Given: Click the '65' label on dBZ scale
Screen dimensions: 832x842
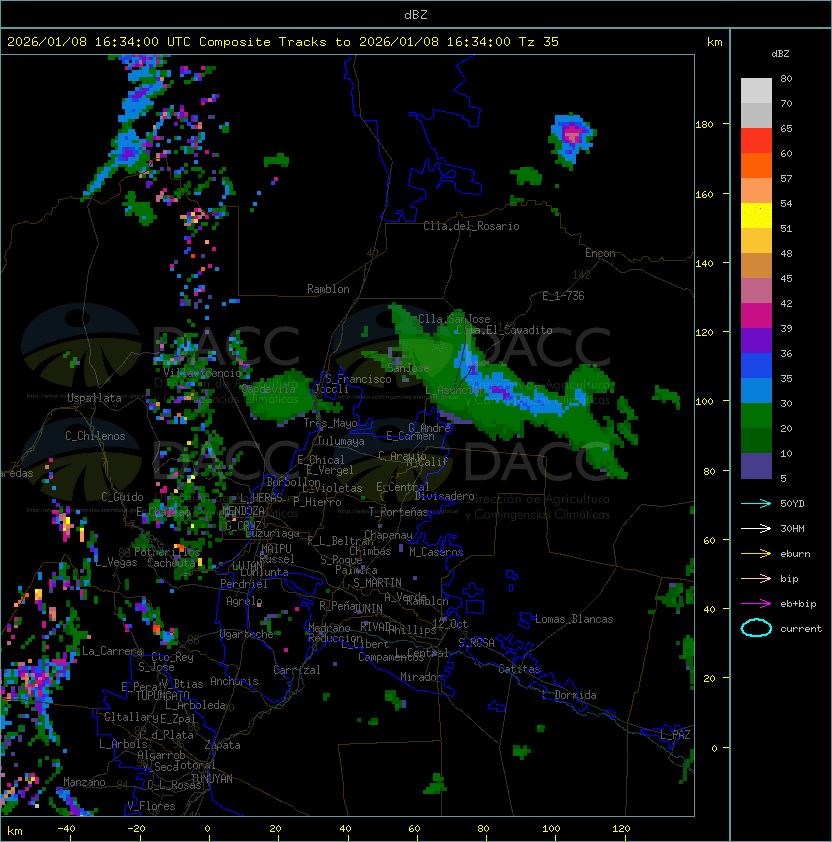Looking at the screenshot, I should point(786,128).
